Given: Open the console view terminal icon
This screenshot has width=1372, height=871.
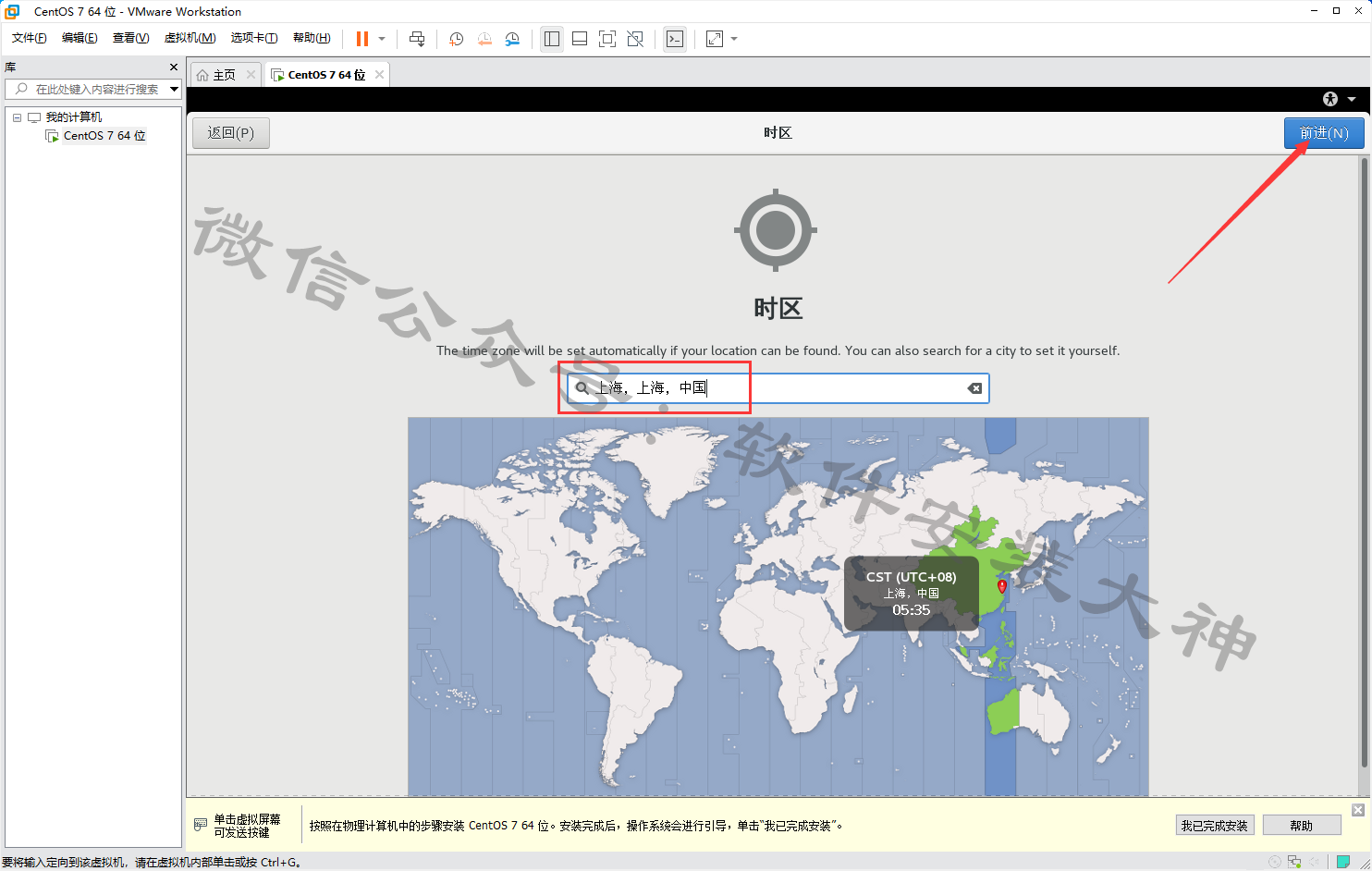Looking at the screenshot, I should click(x=675, y=39).
